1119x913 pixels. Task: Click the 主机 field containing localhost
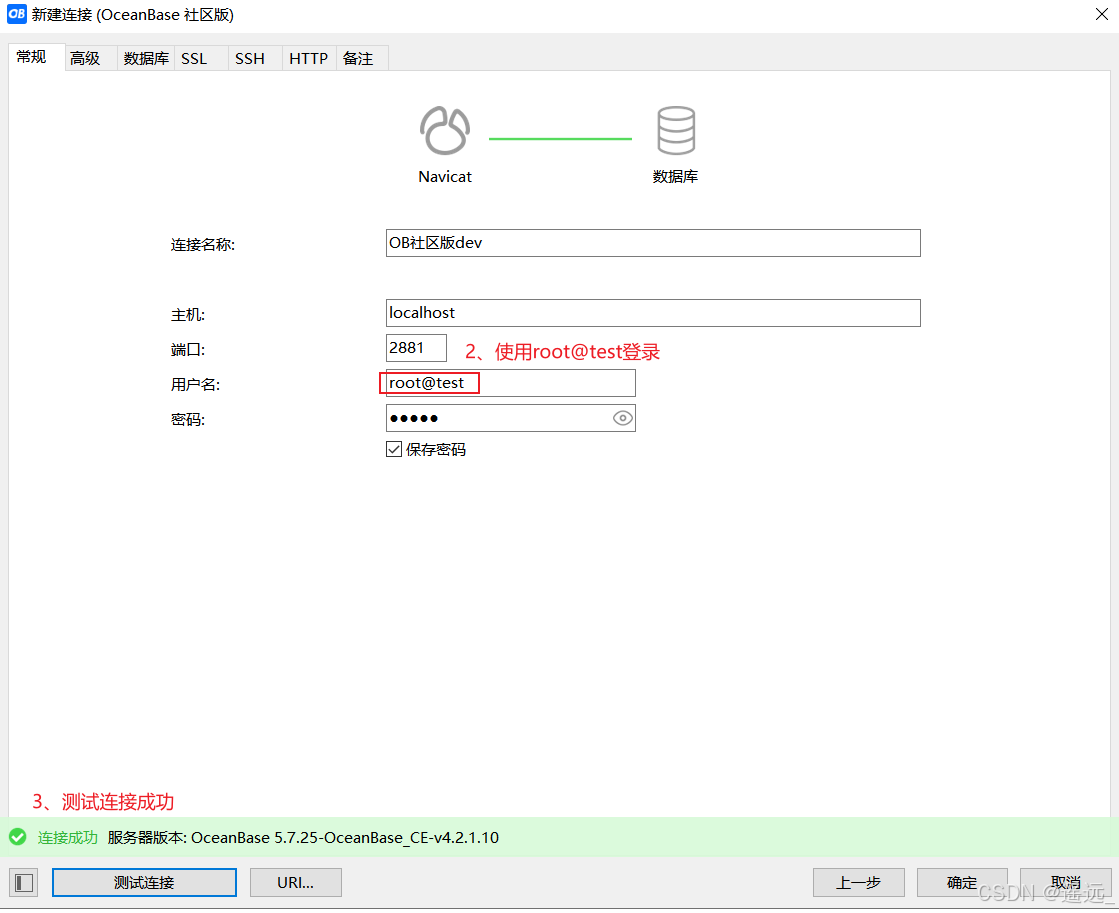653,313
